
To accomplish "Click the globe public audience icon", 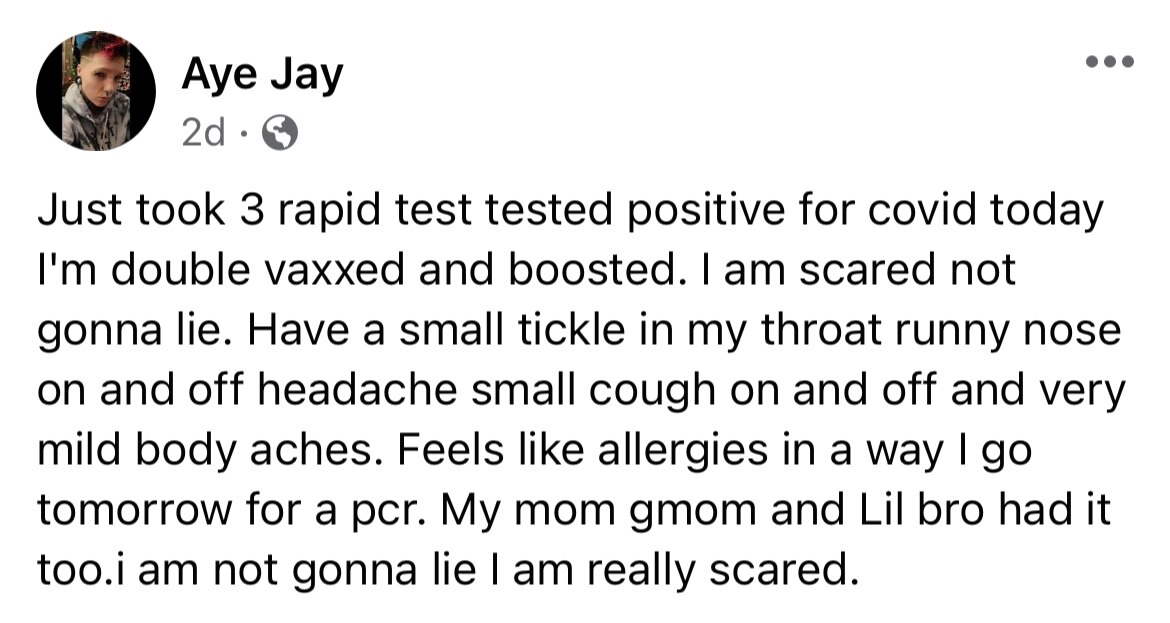I will tap(281, 133).
